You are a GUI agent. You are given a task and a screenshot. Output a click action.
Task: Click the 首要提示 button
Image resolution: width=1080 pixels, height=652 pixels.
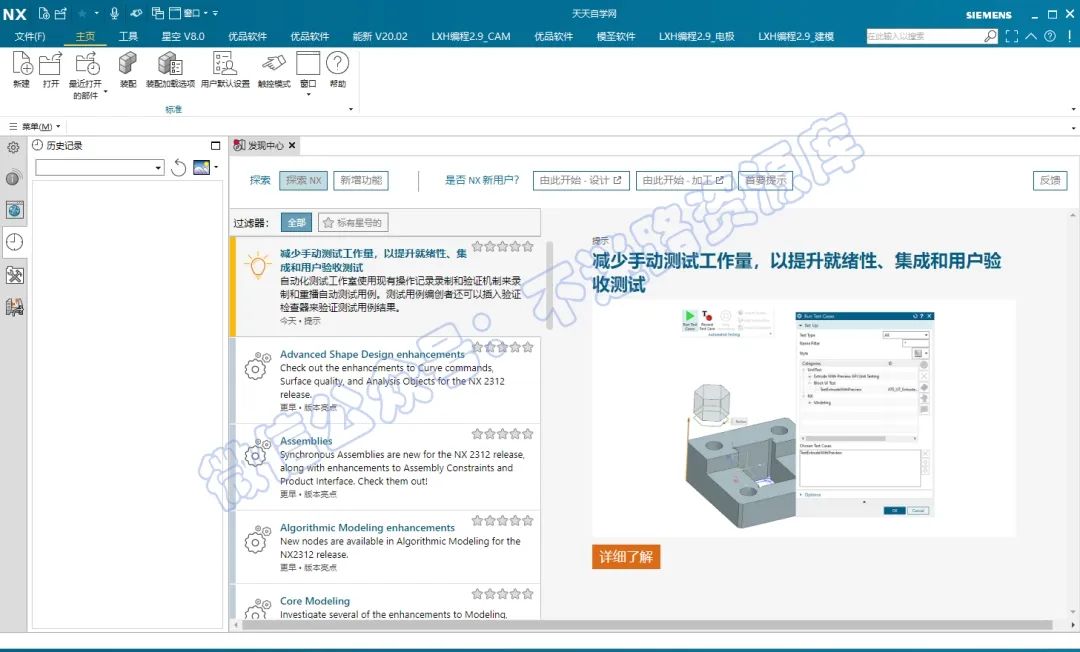pos(765,180)
